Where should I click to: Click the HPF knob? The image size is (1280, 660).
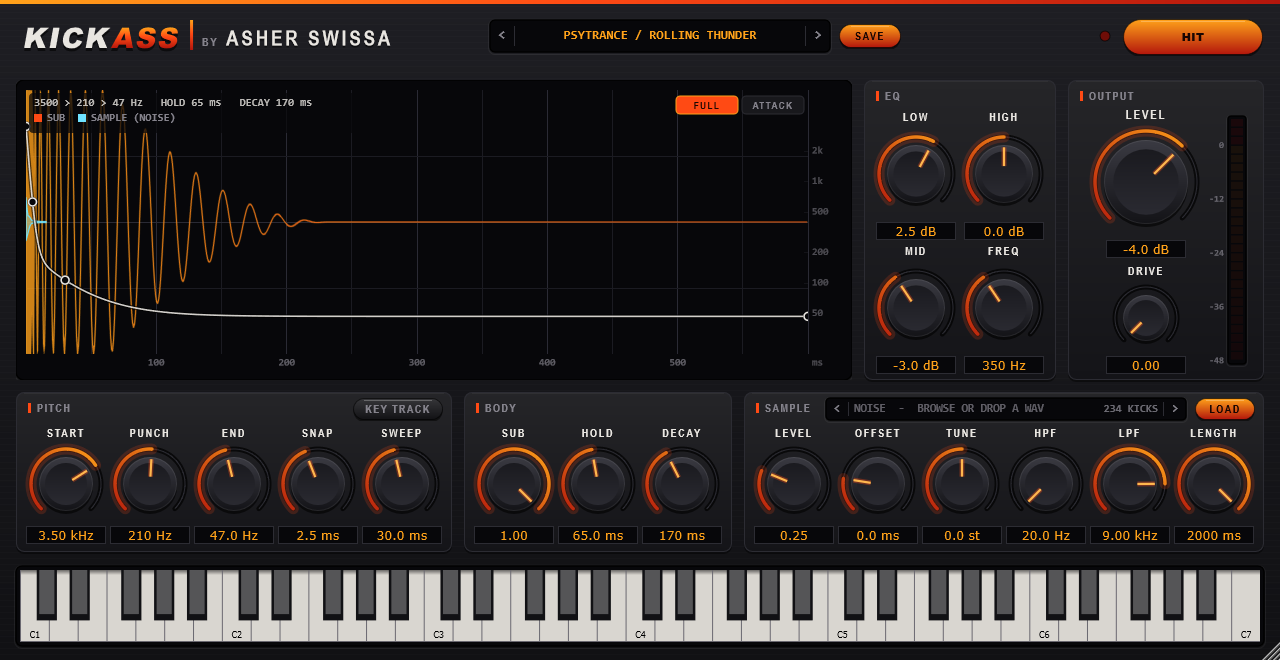click(x=1045, y=482)
